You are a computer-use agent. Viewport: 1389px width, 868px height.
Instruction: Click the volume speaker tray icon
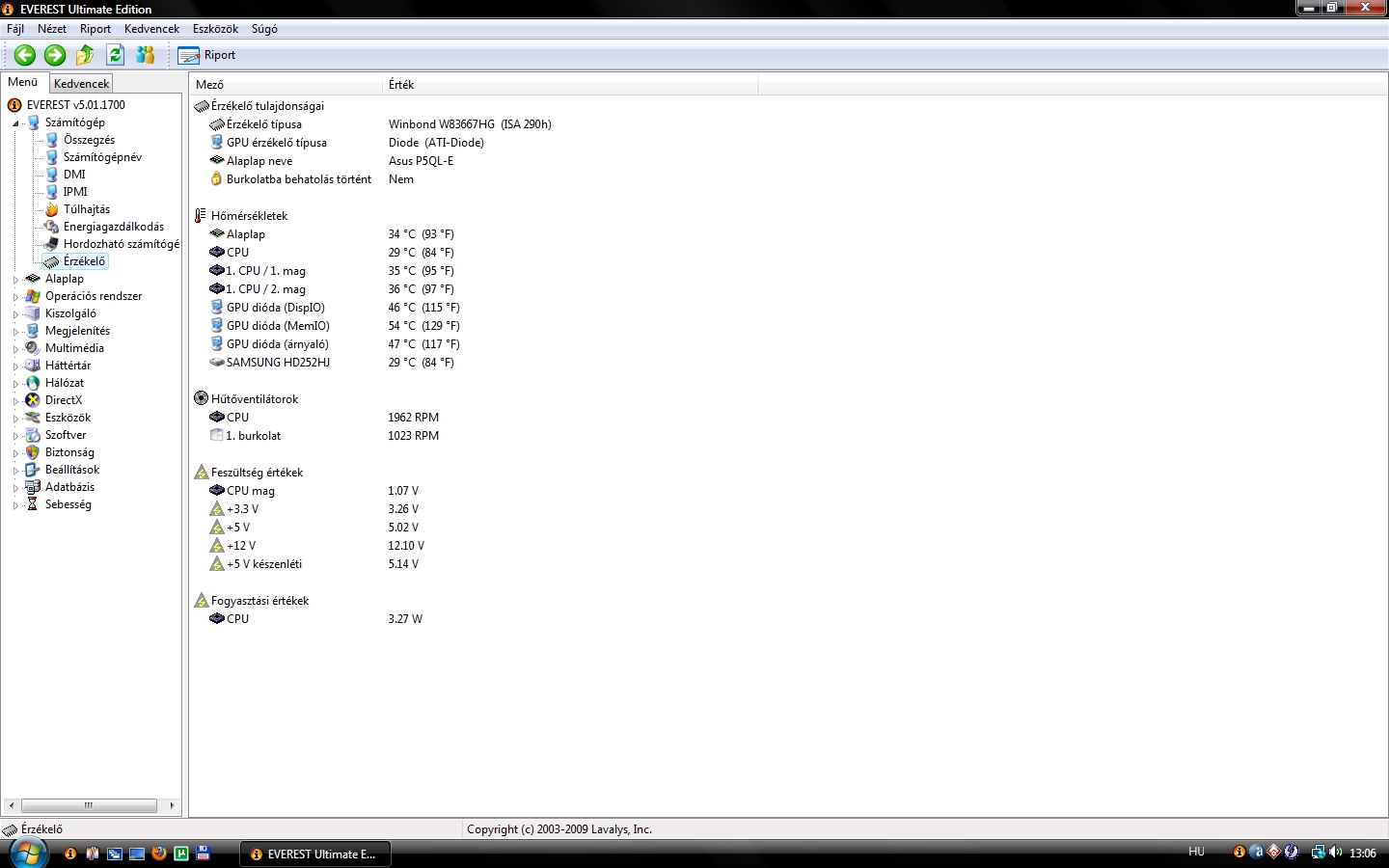click(x=1336, y=853)
